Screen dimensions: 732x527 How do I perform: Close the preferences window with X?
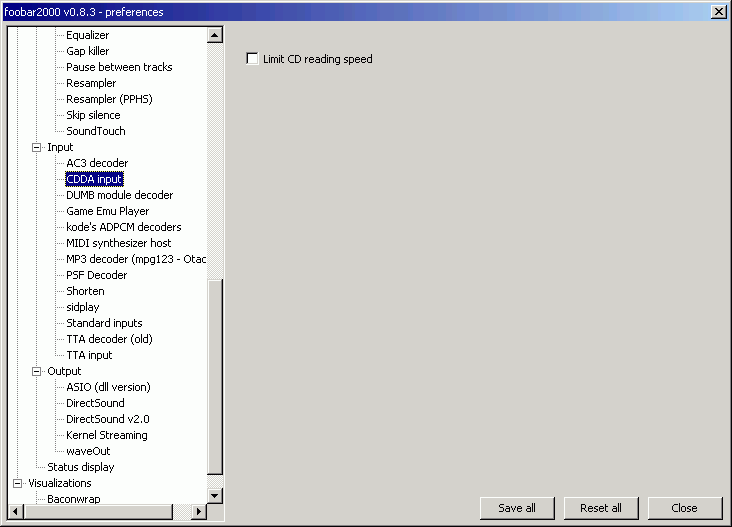click(718, 12)
